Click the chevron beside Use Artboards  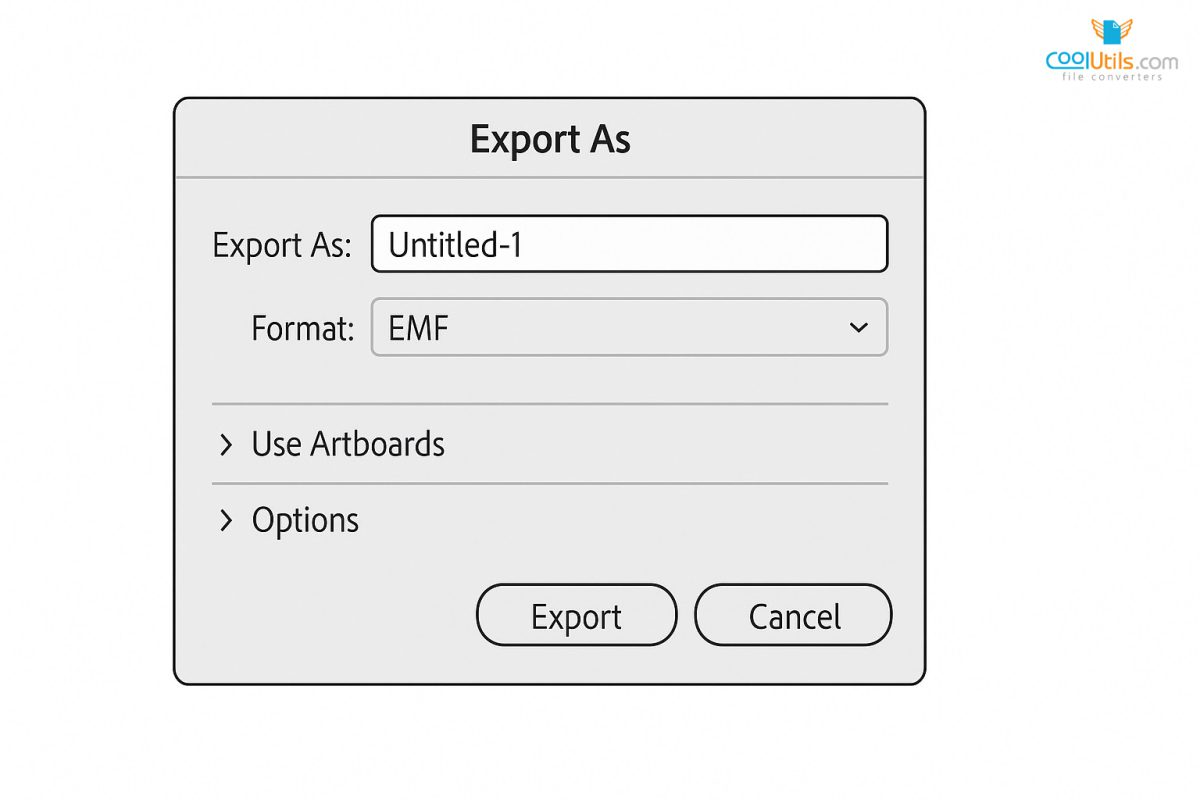tap(226, 445)
